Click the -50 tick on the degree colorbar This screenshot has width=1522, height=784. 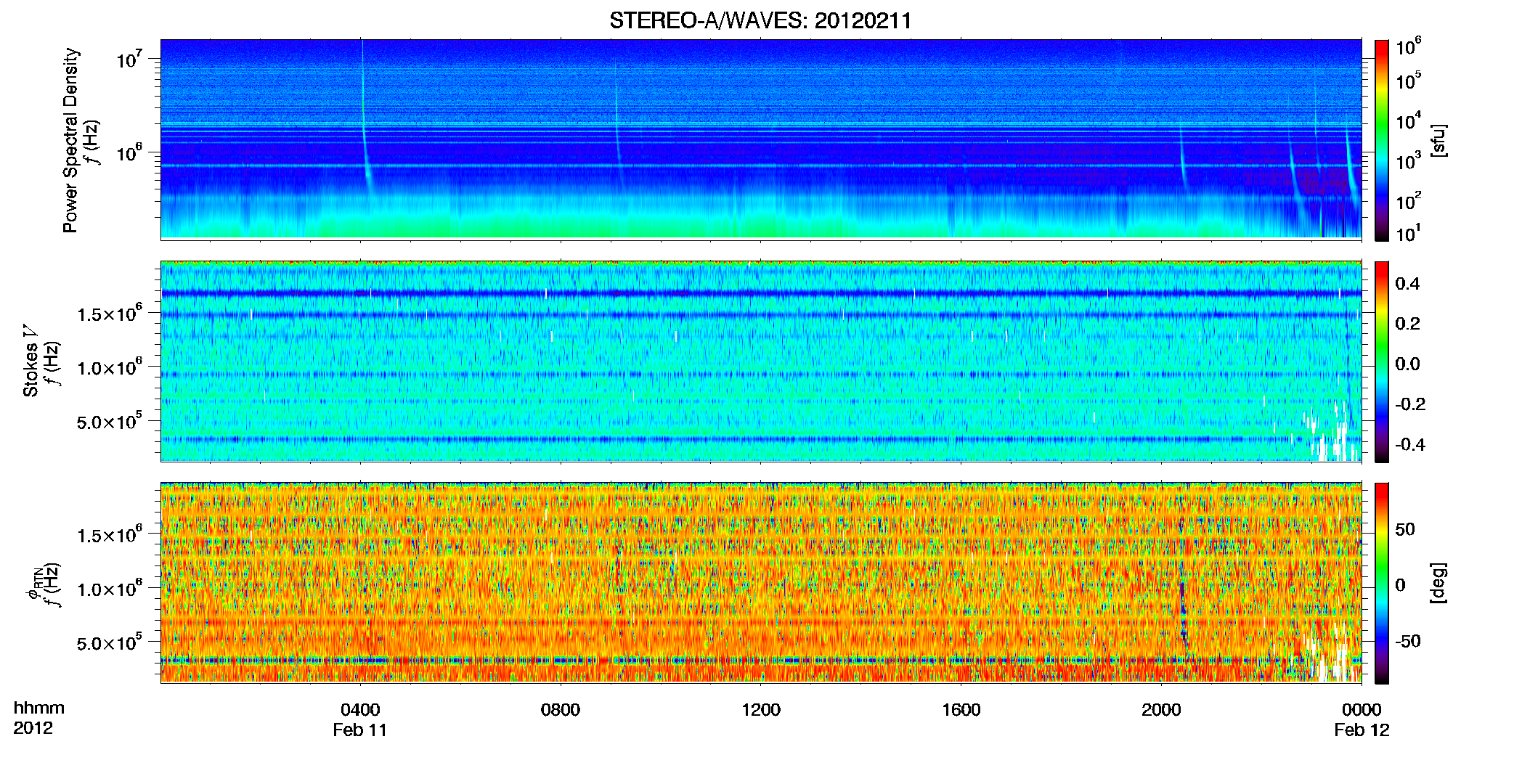pos(1408,641)
